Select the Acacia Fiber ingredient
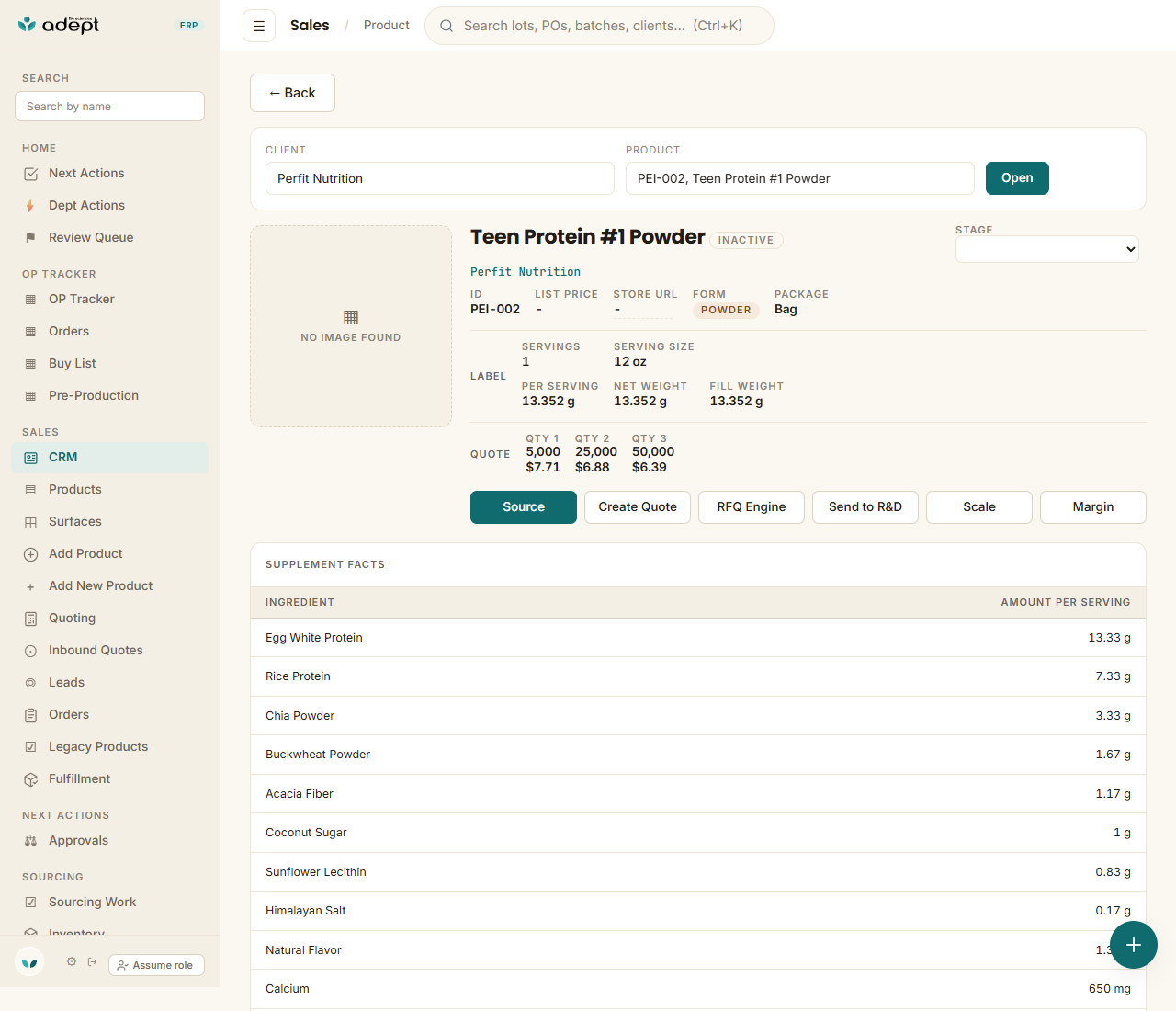The width and height of the screenshot is (1176, 1011). coord(698,794)
